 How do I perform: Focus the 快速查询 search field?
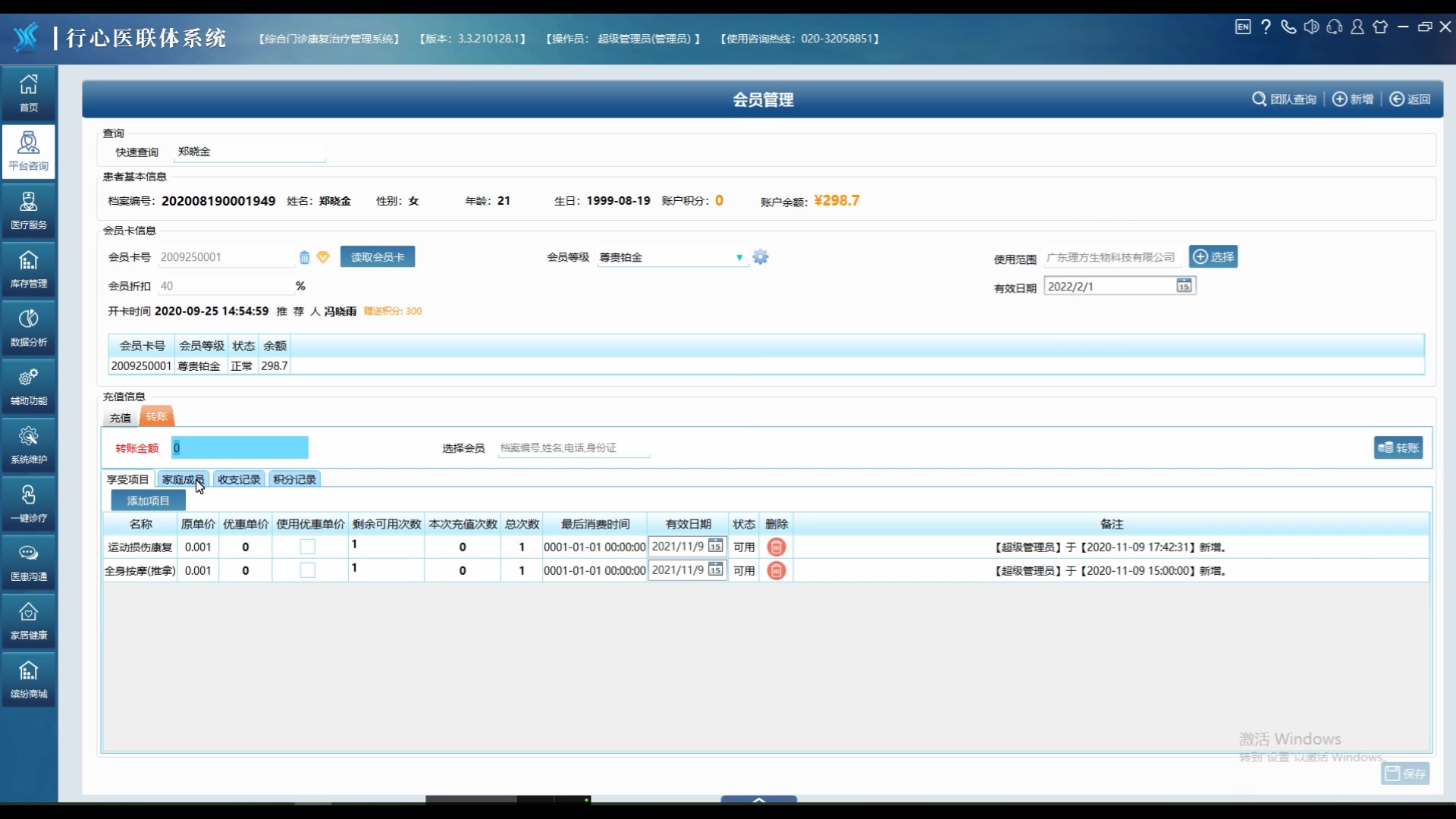[x=249, y=152]
